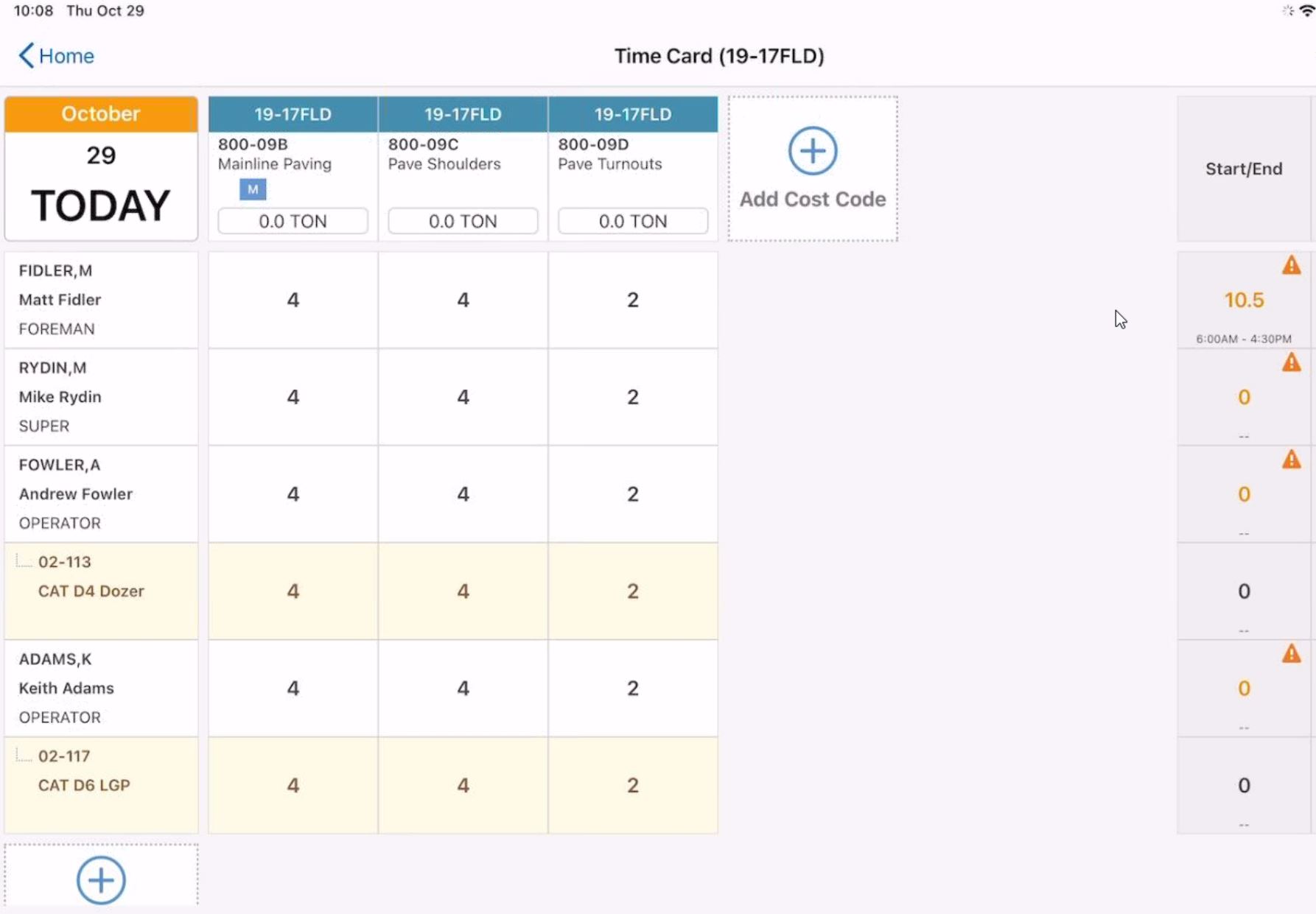Navigate back using the Home link
Viewport: 1316px width, 914px height.
point(66,55)
